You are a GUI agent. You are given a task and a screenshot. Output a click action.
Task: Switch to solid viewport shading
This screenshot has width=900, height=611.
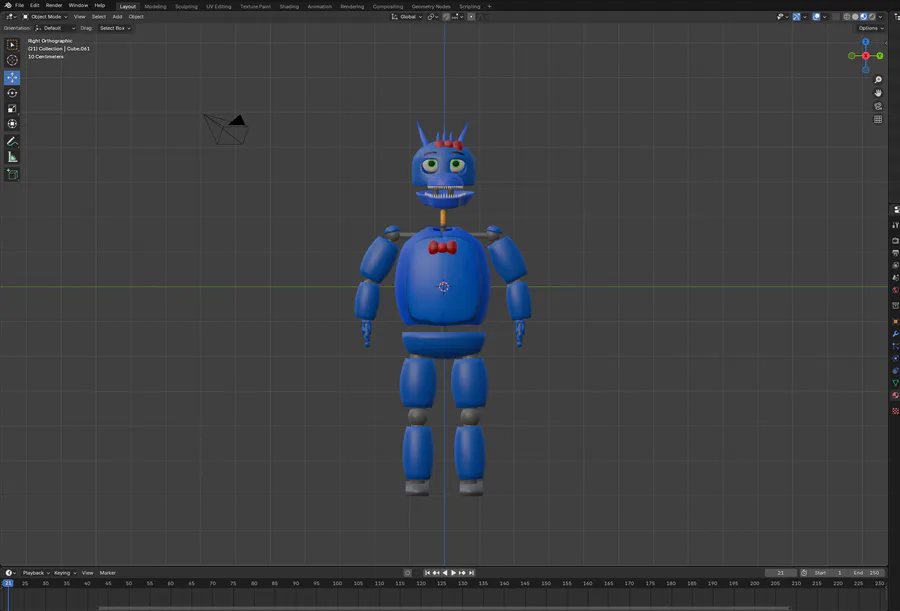[855, 17]
